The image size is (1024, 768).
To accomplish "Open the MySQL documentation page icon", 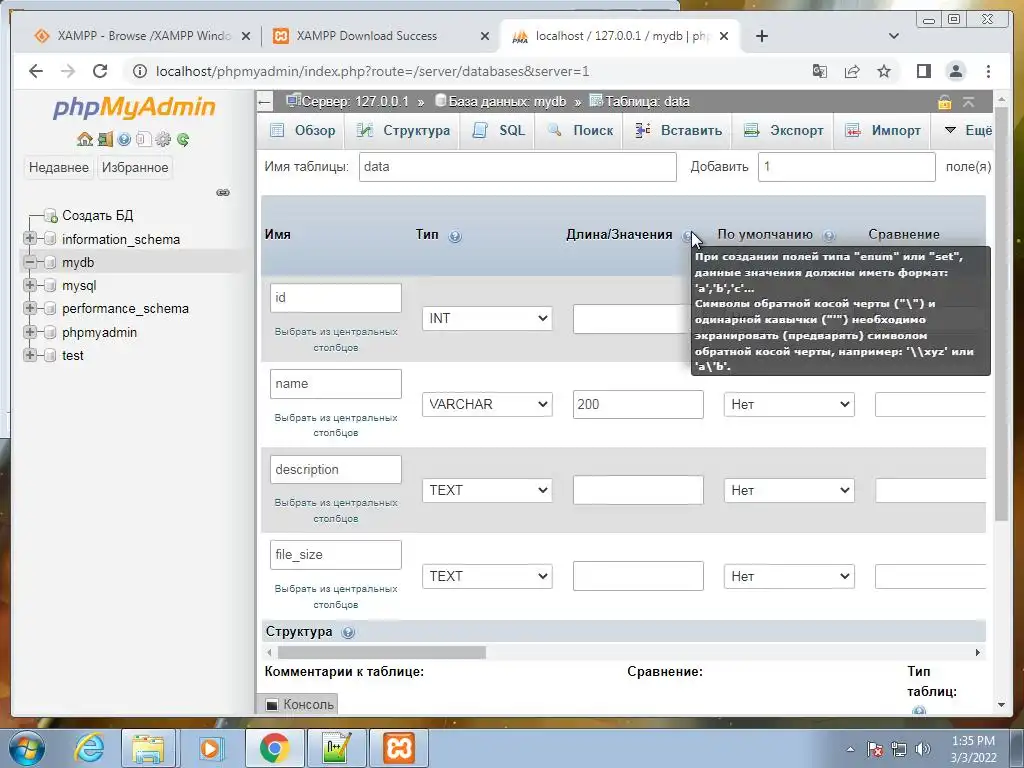I will [144, 139].
